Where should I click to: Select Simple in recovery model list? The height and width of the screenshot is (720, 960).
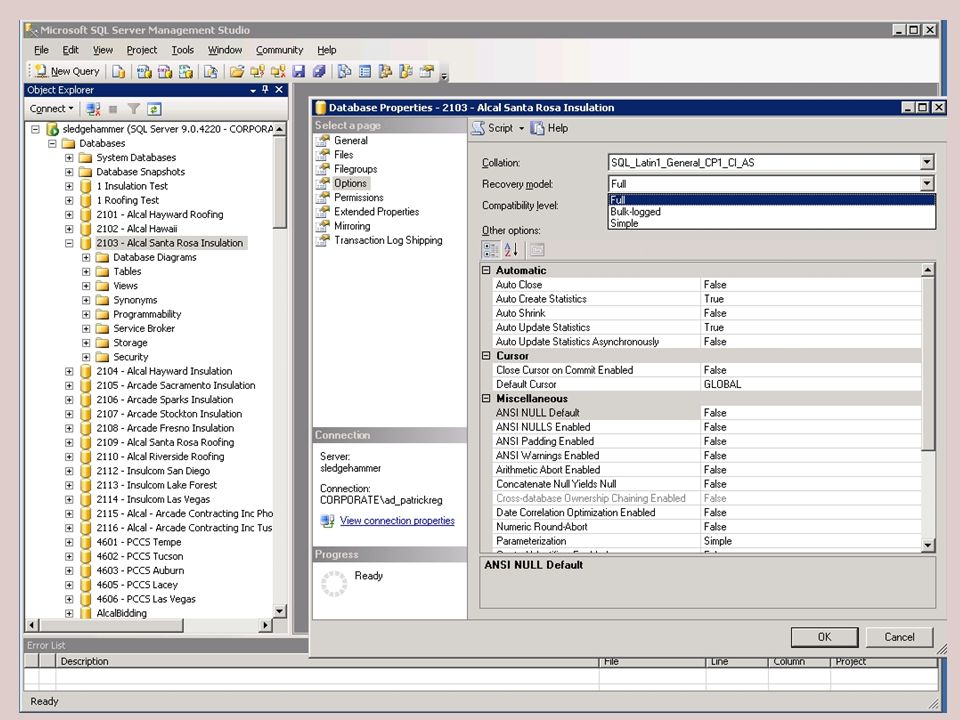point(772,223)
